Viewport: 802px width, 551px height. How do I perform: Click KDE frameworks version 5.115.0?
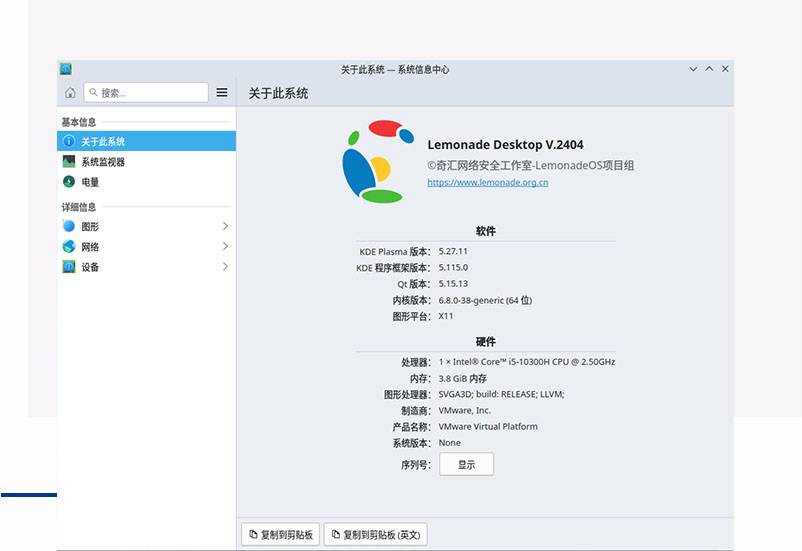[453, 268]
